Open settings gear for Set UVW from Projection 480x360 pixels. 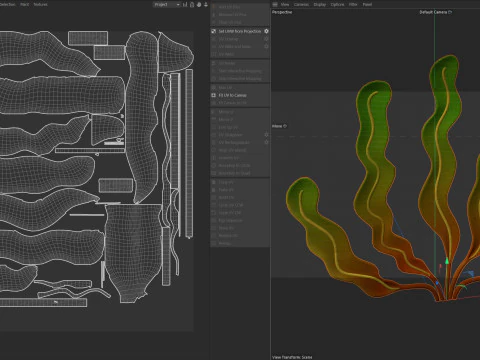point(266,31)
